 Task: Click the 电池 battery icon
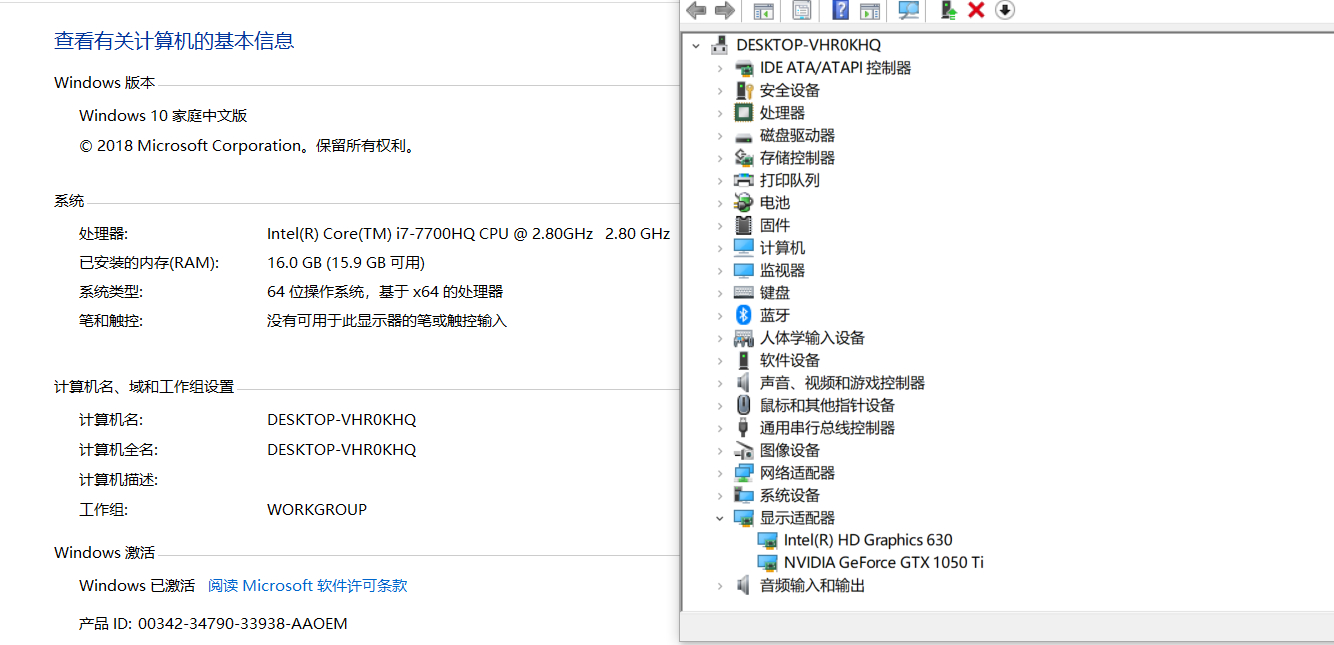click(x=743, y=203)
